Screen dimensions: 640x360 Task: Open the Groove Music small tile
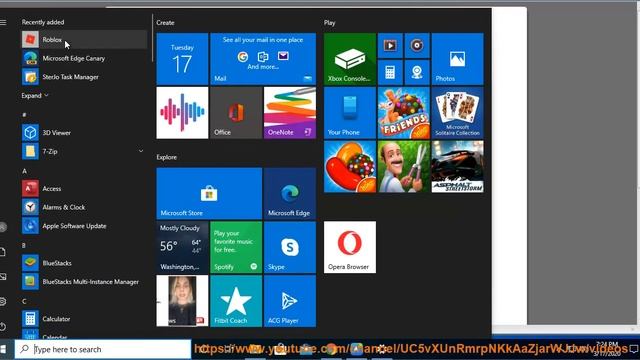[x=417, y=45]
